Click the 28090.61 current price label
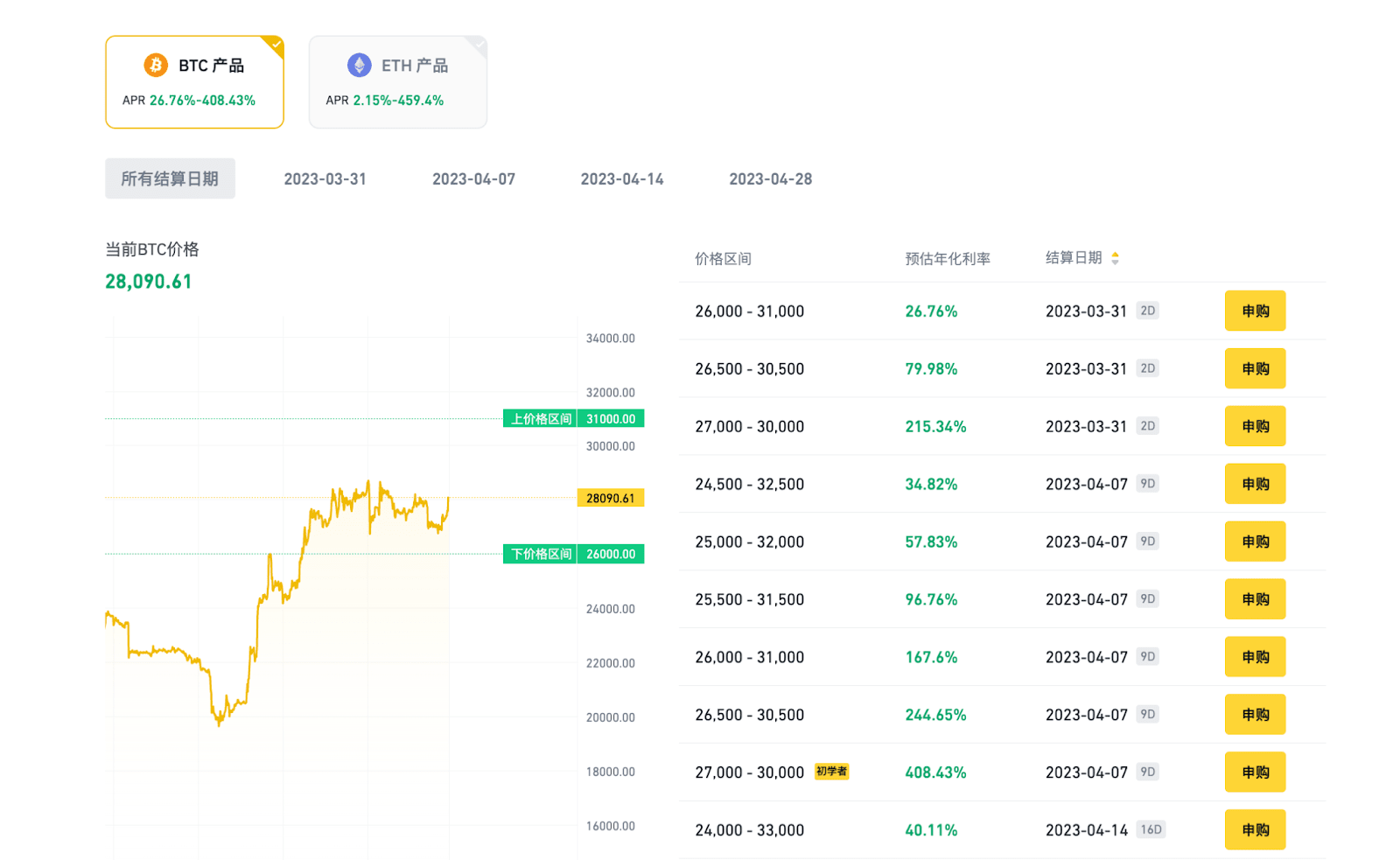 (610, 498)
